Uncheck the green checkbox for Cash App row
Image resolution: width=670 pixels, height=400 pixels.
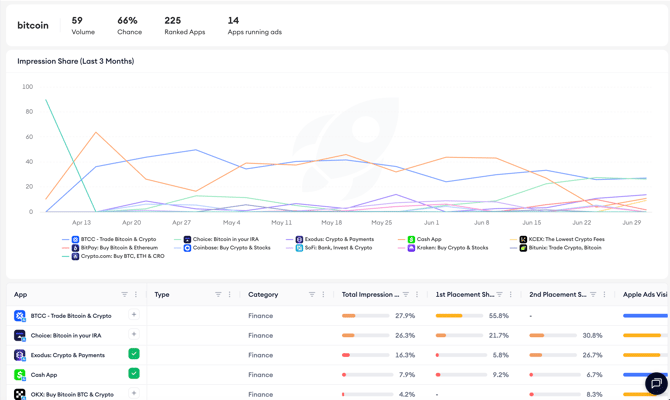point(134,374)
